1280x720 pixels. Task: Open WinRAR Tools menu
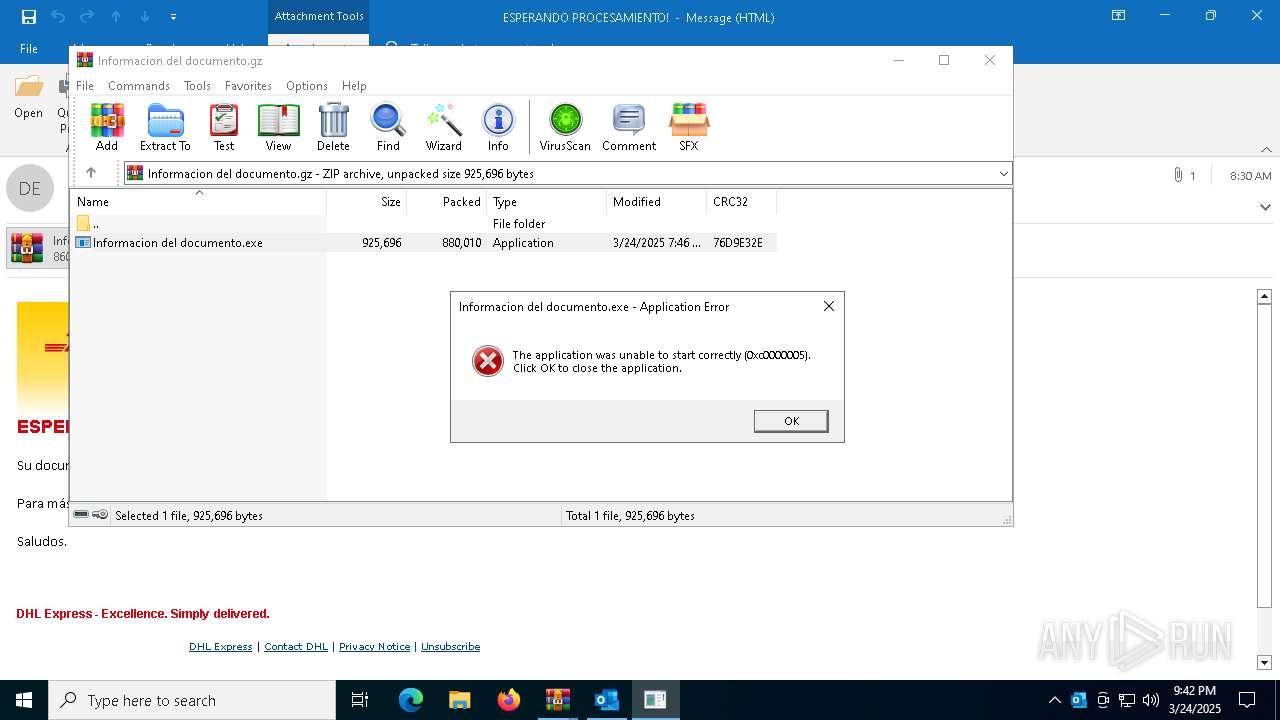[x=197, y=86]
